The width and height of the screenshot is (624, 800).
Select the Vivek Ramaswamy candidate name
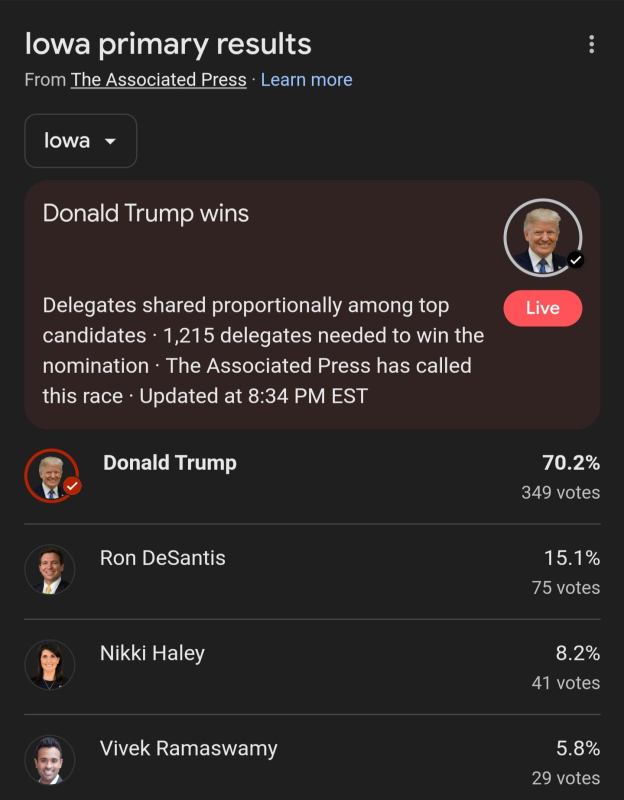pos(189,748)
